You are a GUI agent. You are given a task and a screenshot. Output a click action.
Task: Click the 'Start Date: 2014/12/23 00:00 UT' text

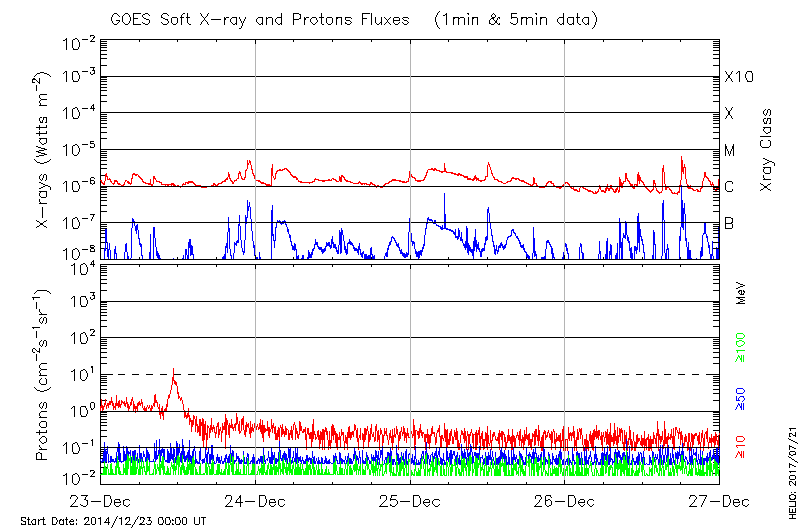tap(113, 521)
